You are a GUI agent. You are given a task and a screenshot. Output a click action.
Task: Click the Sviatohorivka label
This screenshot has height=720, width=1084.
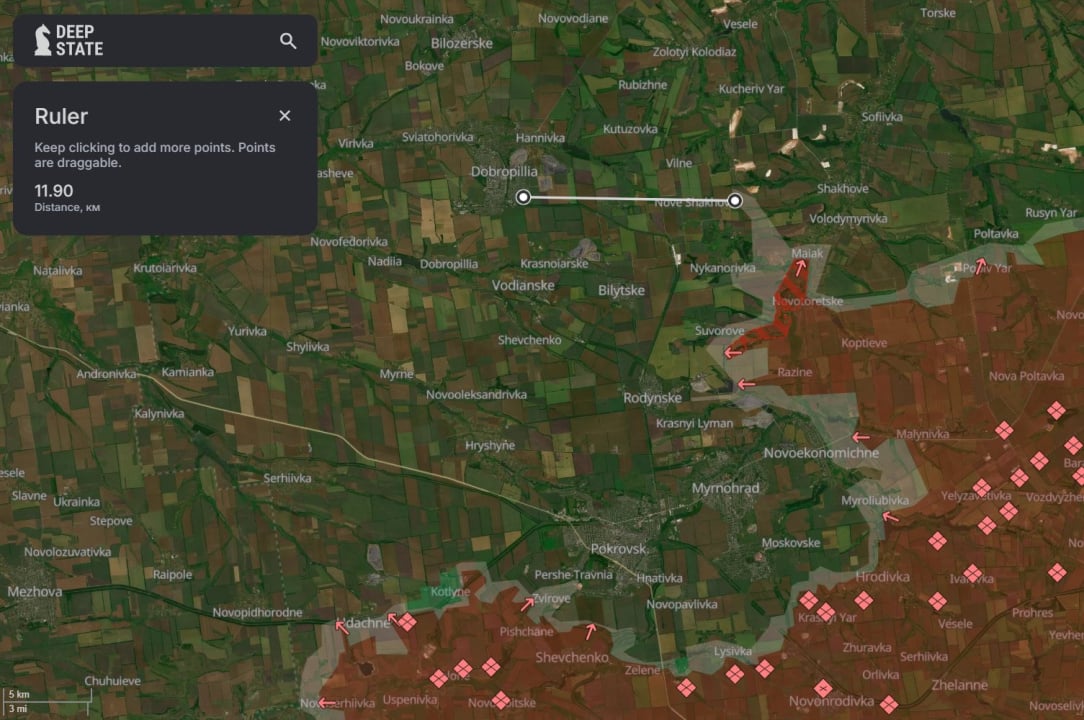(437, 137)
